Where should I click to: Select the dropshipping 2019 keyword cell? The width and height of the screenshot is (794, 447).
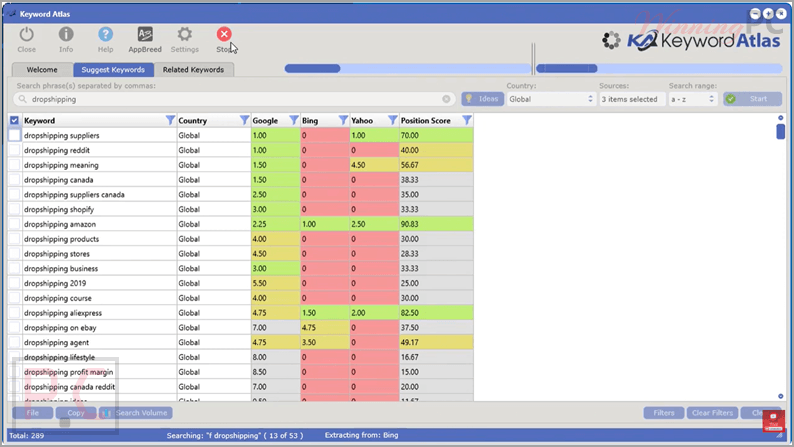[x=99, y=283]
